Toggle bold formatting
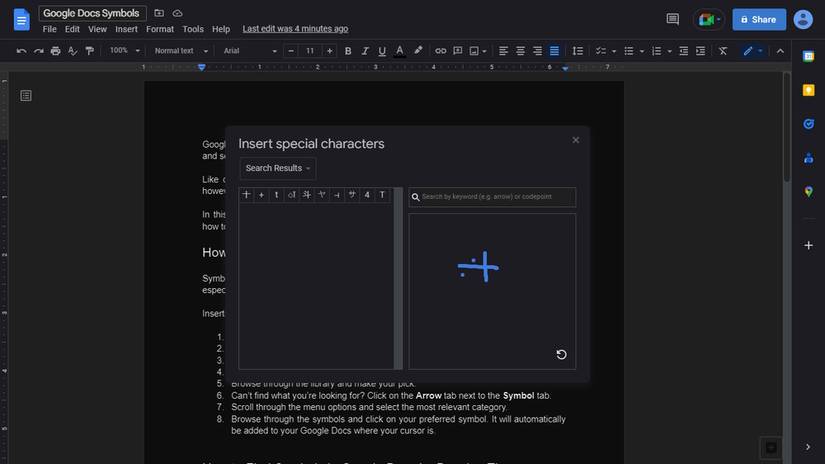This screenshot has width=825, height=464. (x=348, y=51)
